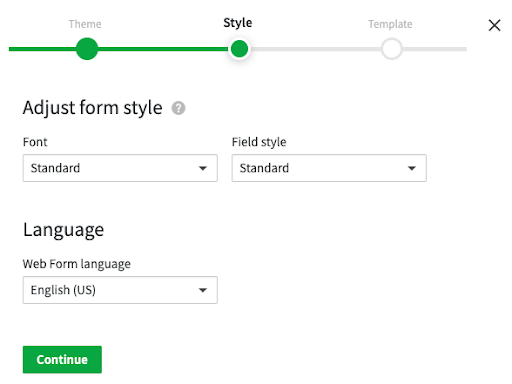512x384 pixels.
Task: Click the Font dropdown arrow
Action: [x=203, y=168]
